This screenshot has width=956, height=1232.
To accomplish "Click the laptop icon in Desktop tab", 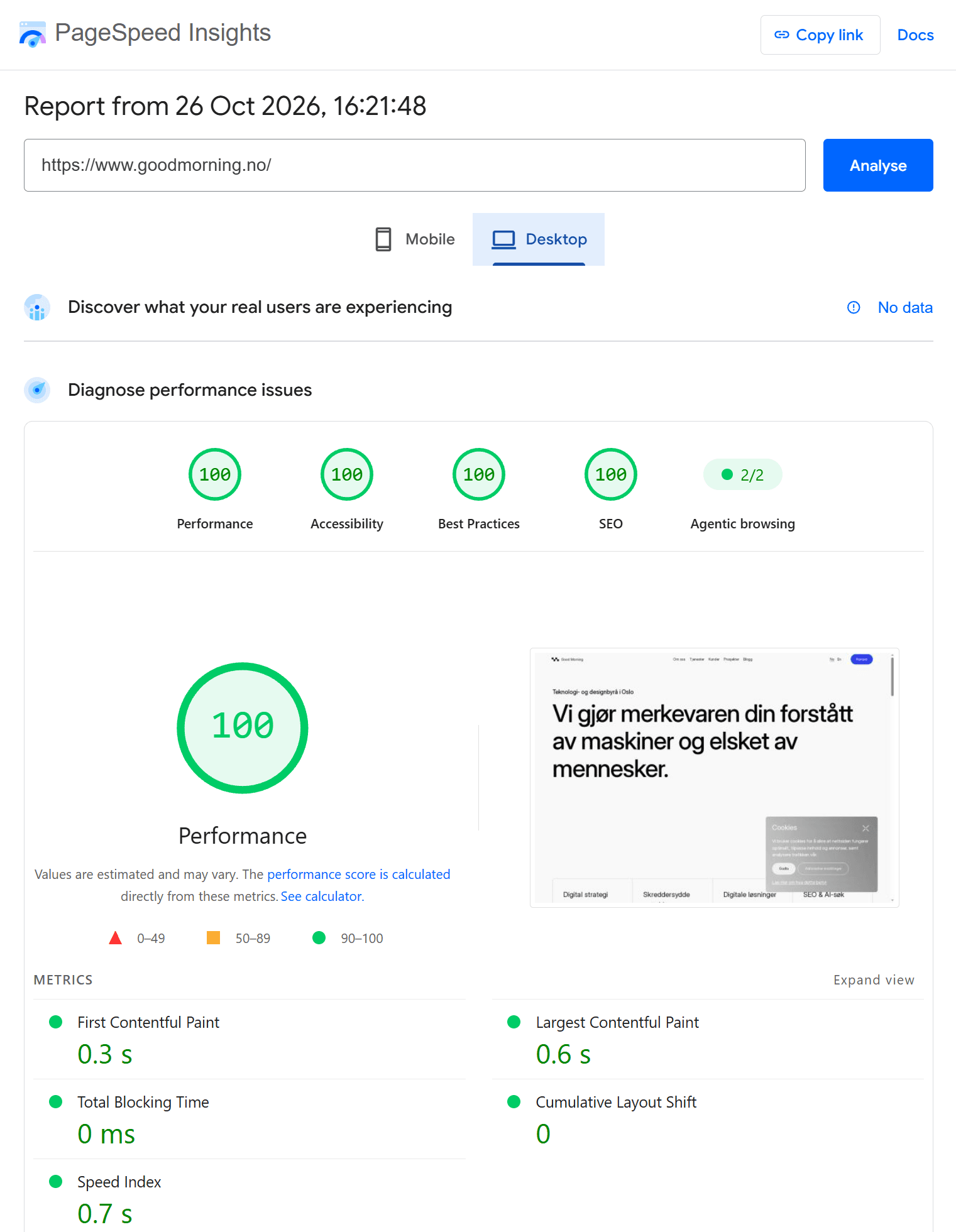I will [x=504, y=239].
